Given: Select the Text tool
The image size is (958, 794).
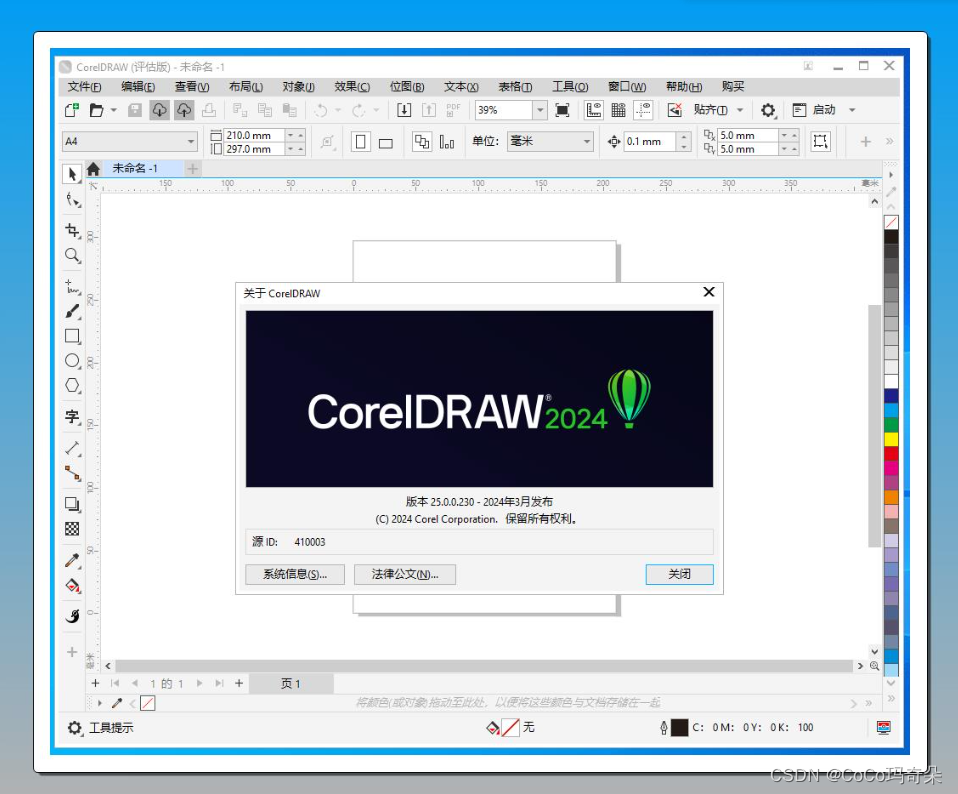Looking at the screenshot, I should (73, 417).
